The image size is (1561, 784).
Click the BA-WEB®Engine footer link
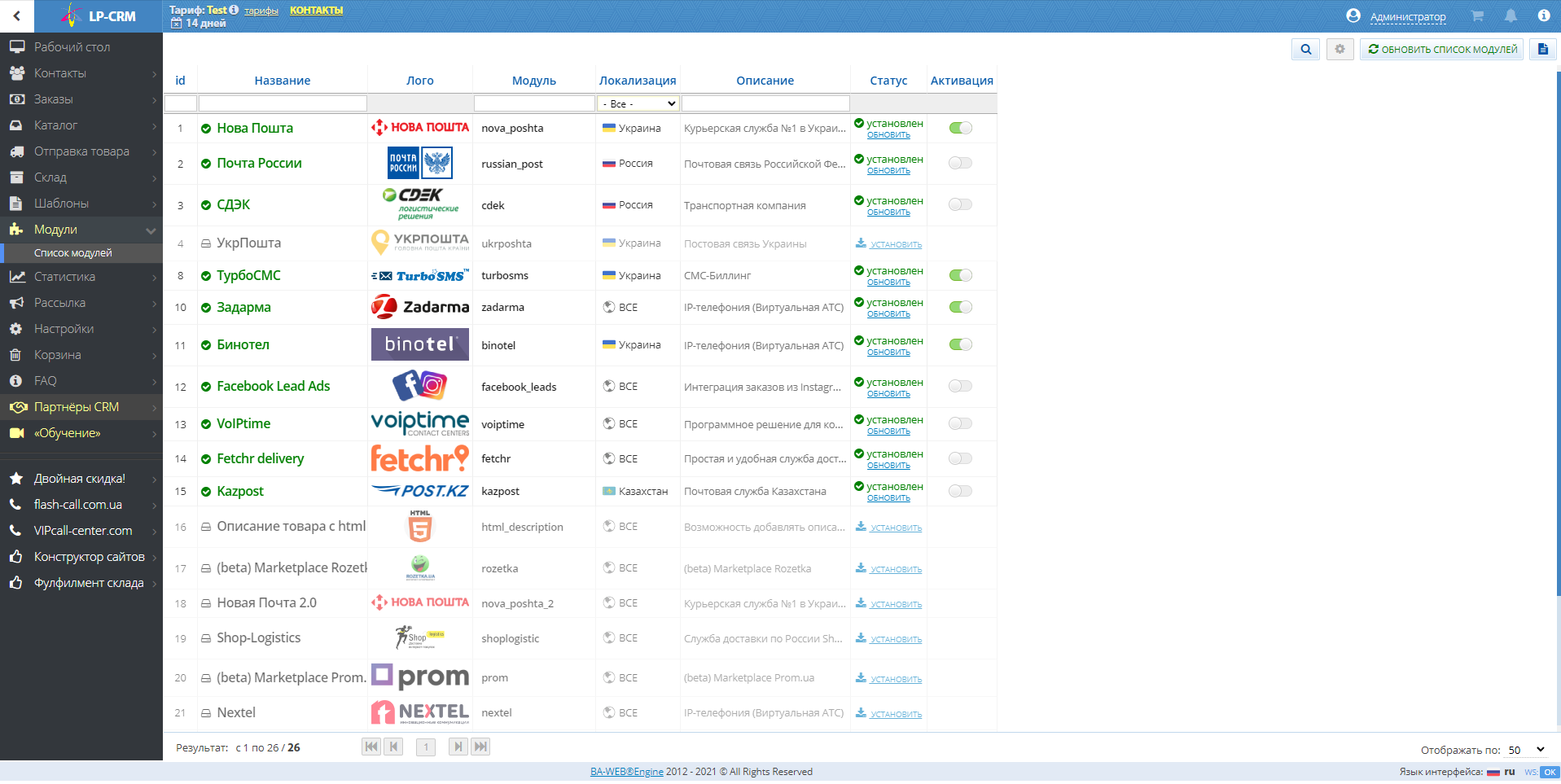[x=627, y=772]
